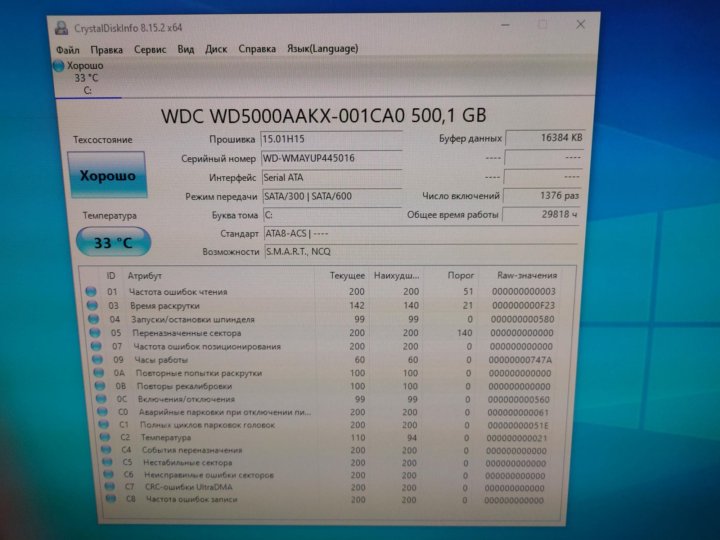The image size is (720, 540).
Task: Click the buffer size value 16384 KB
Action: pos(545,138)
